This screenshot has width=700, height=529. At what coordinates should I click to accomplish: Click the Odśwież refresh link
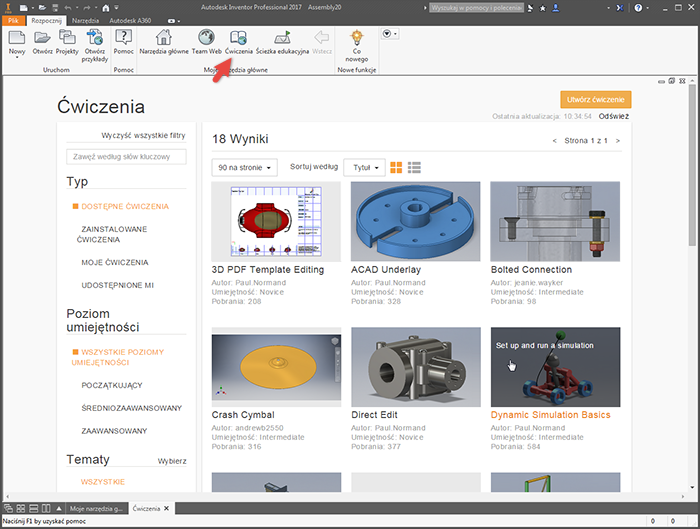(613, 116)
